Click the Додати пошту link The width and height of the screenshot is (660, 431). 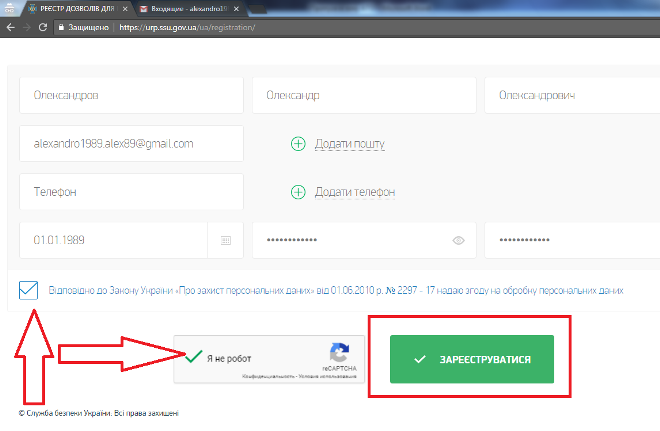click(x=349, y=144)
